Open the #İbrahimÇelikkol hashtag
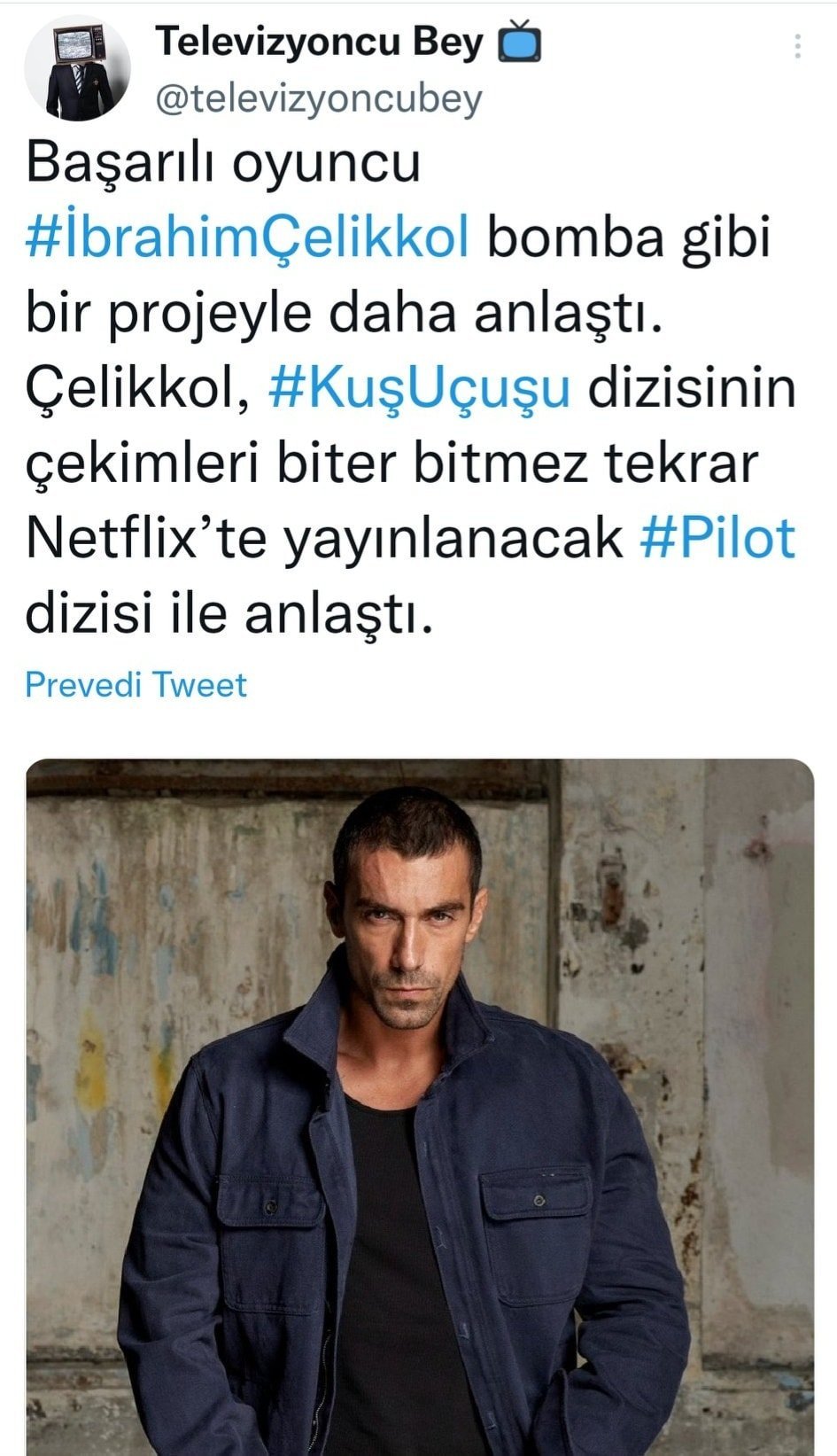The height and width of the screenshot is (1456, 837). pyautogui.click(x=247, y=237)
